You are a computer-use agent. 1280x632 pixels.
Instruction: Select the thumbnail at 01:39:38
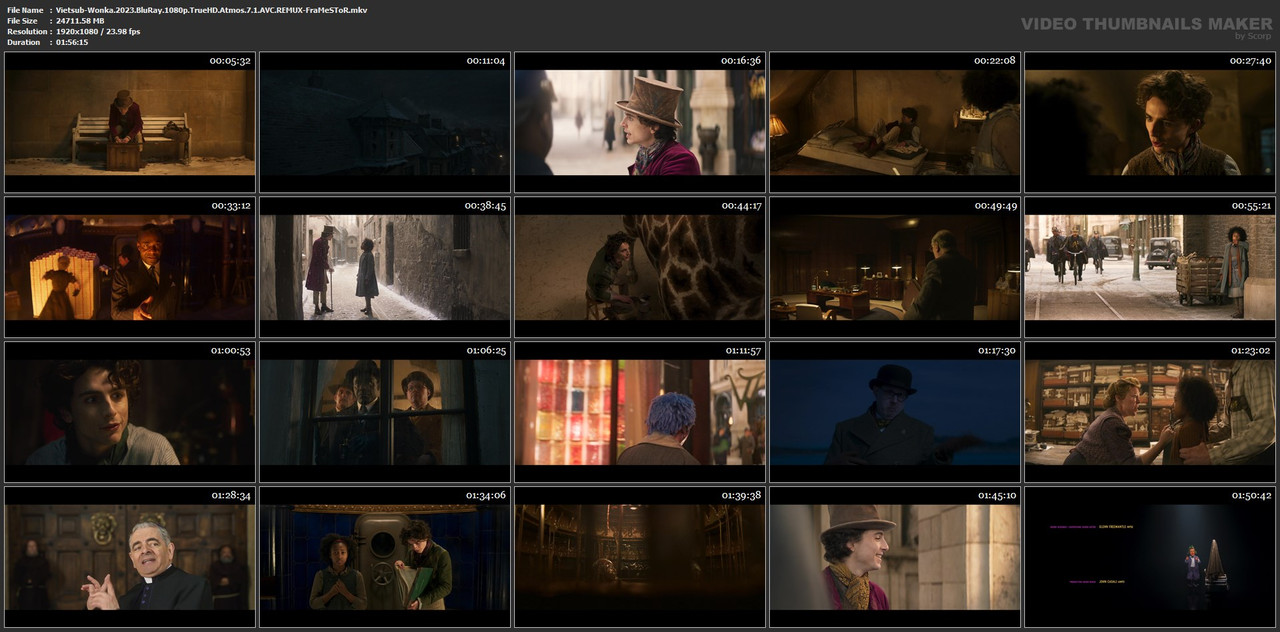tap(640, 557)
